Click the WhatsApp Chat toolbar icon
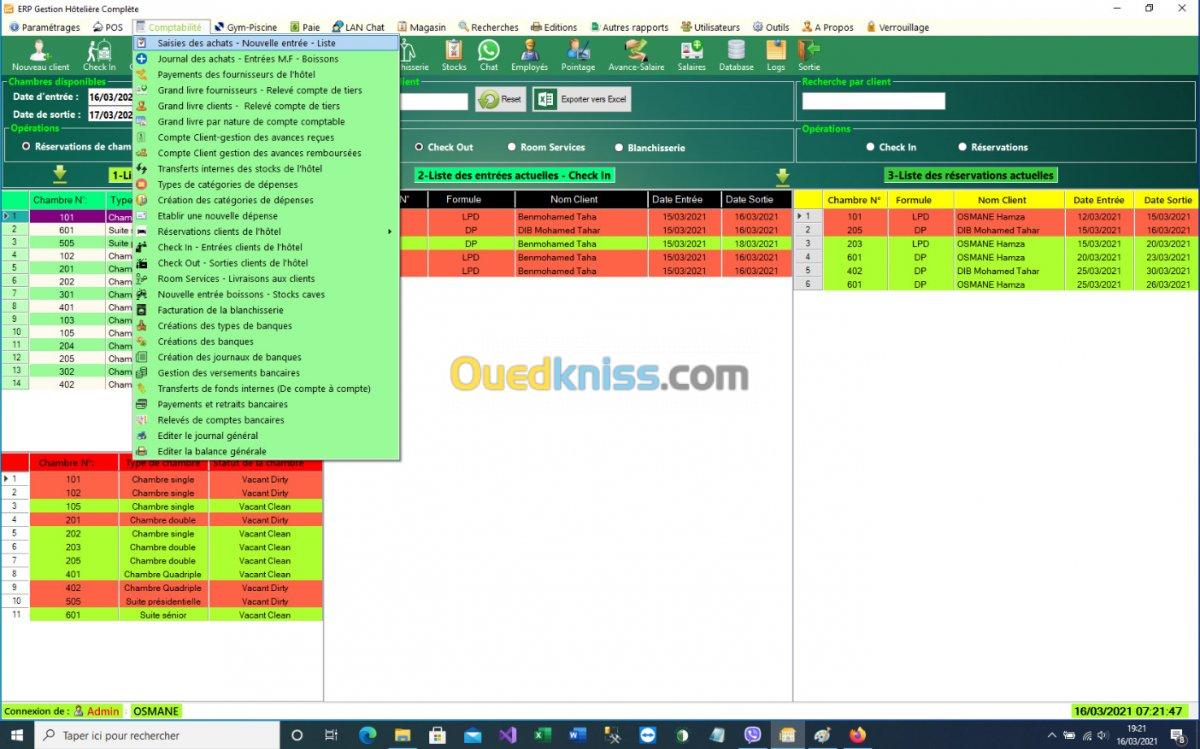This screenshot has width=1200, height=749. pyautogui.click(x=488, y=54)
